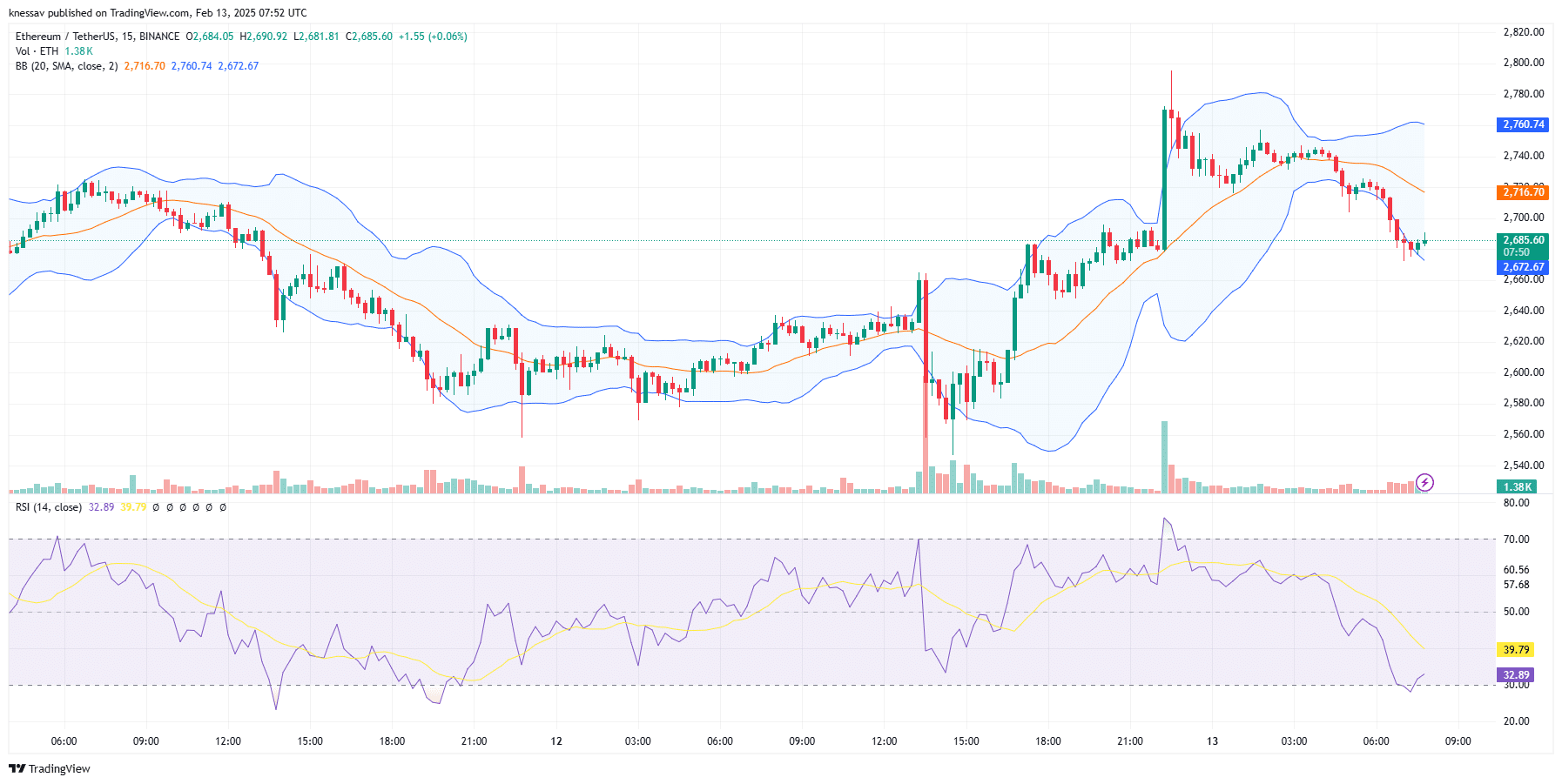Click the open value O2,684.05 in legend

tap(210, 37)
